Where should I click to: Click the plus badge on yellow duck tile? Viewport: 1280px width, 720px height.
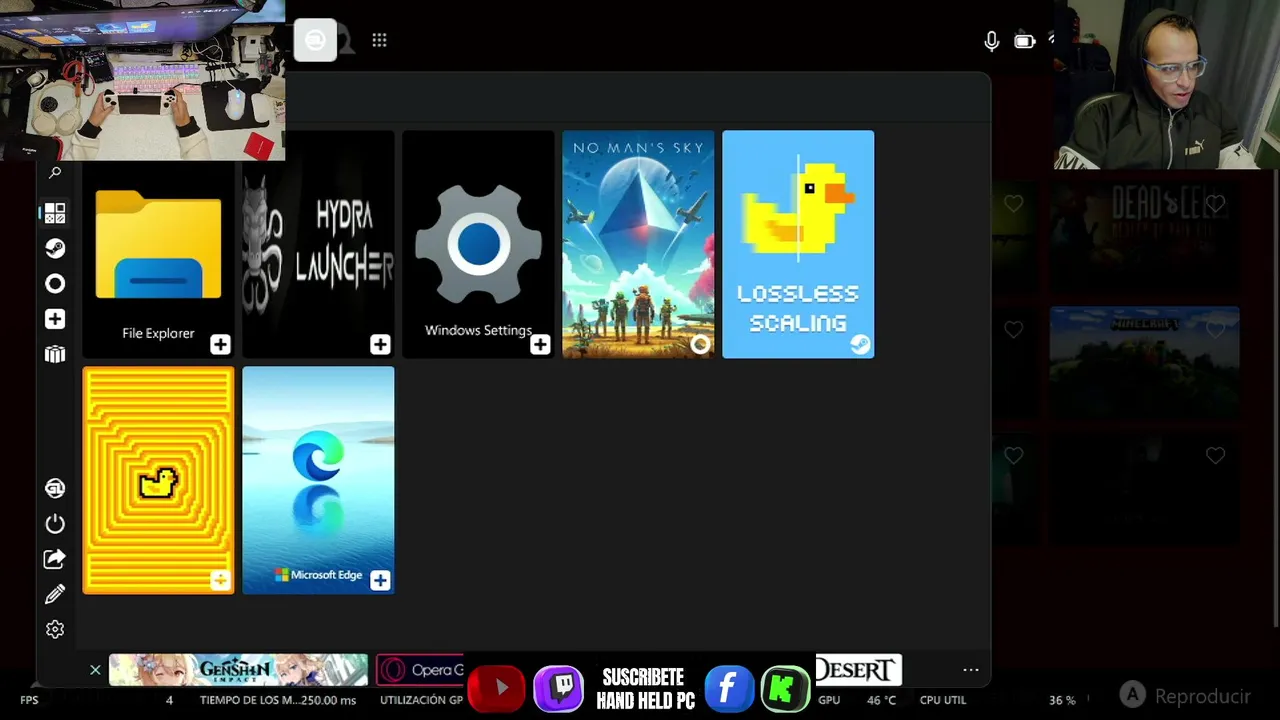pos(220,581)
